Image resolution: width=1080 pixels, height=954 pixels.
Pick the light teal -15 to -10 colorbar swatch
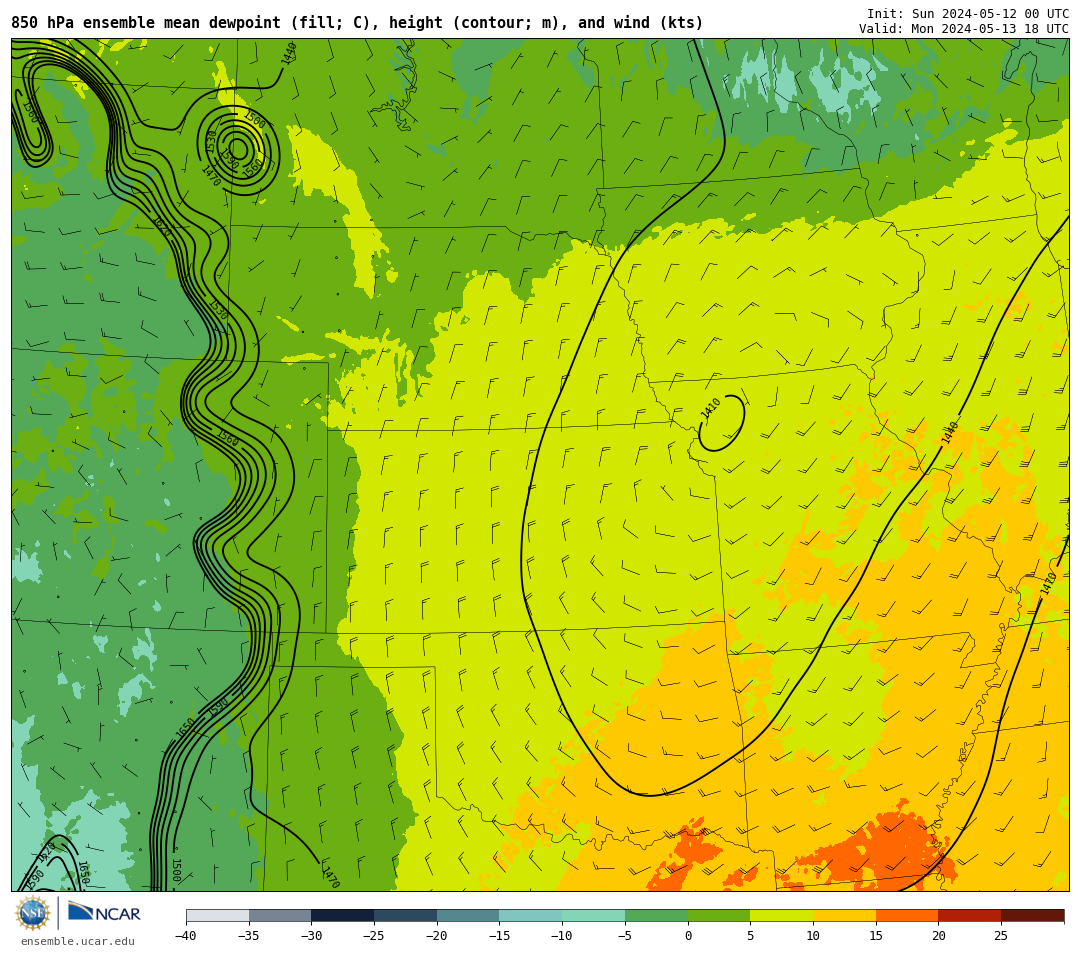pyautogui.click(x=530, y=915)
